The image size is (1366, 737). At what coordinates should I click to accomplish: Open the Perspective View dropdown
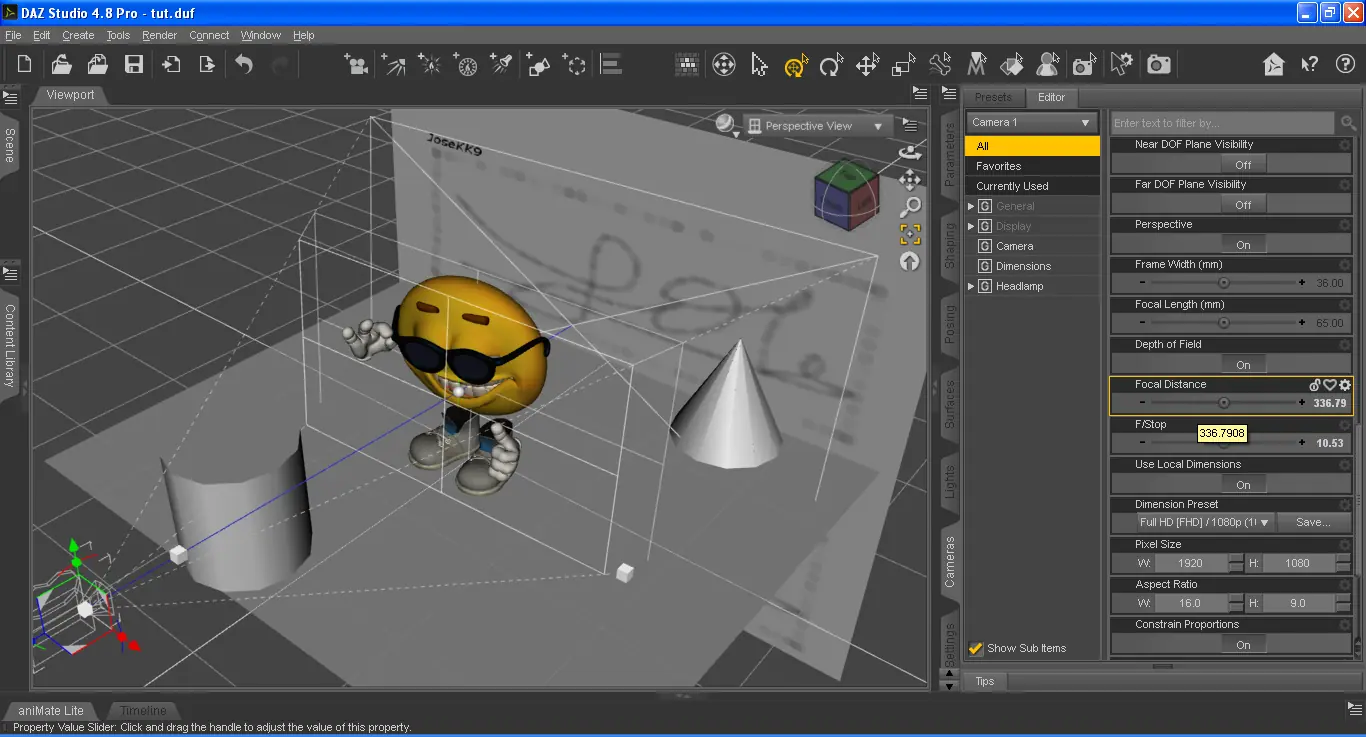(x=817, y=125)
